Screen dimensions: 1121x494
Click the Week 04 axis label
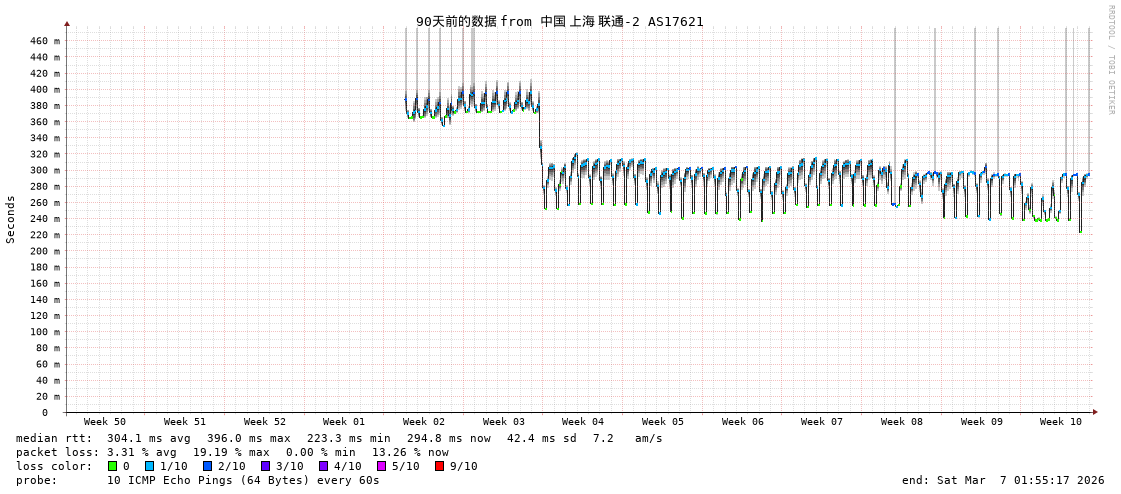click(x=583, y=422)
